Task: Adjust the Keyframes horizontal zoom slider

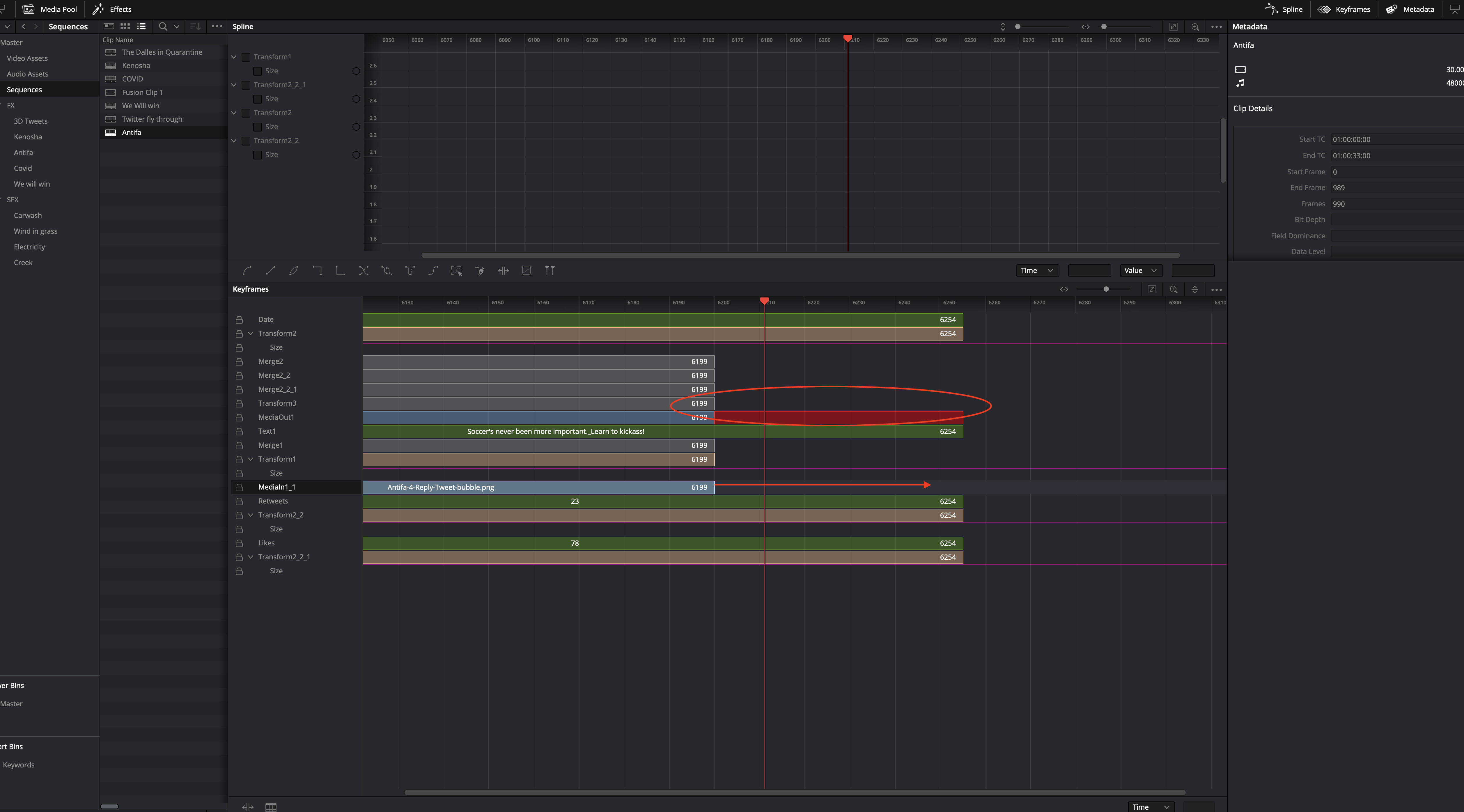Action: pyautogui.click(x=1106, y=289)
